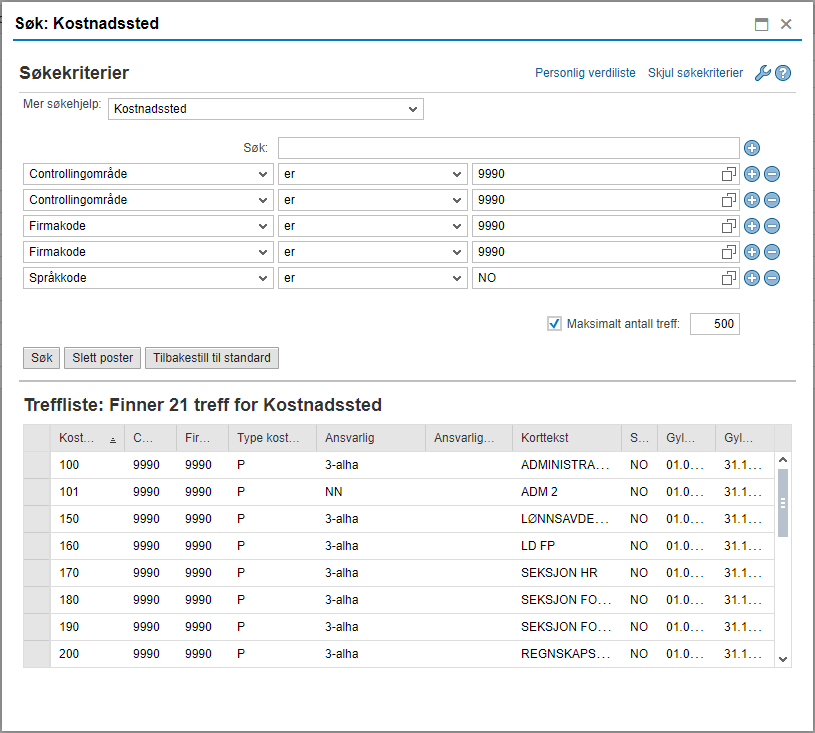Image resolution: width=815 pixels, height=733 pixels.
Task: Remove the second Firmakode criterion row
Action: (x=772, y=252)
